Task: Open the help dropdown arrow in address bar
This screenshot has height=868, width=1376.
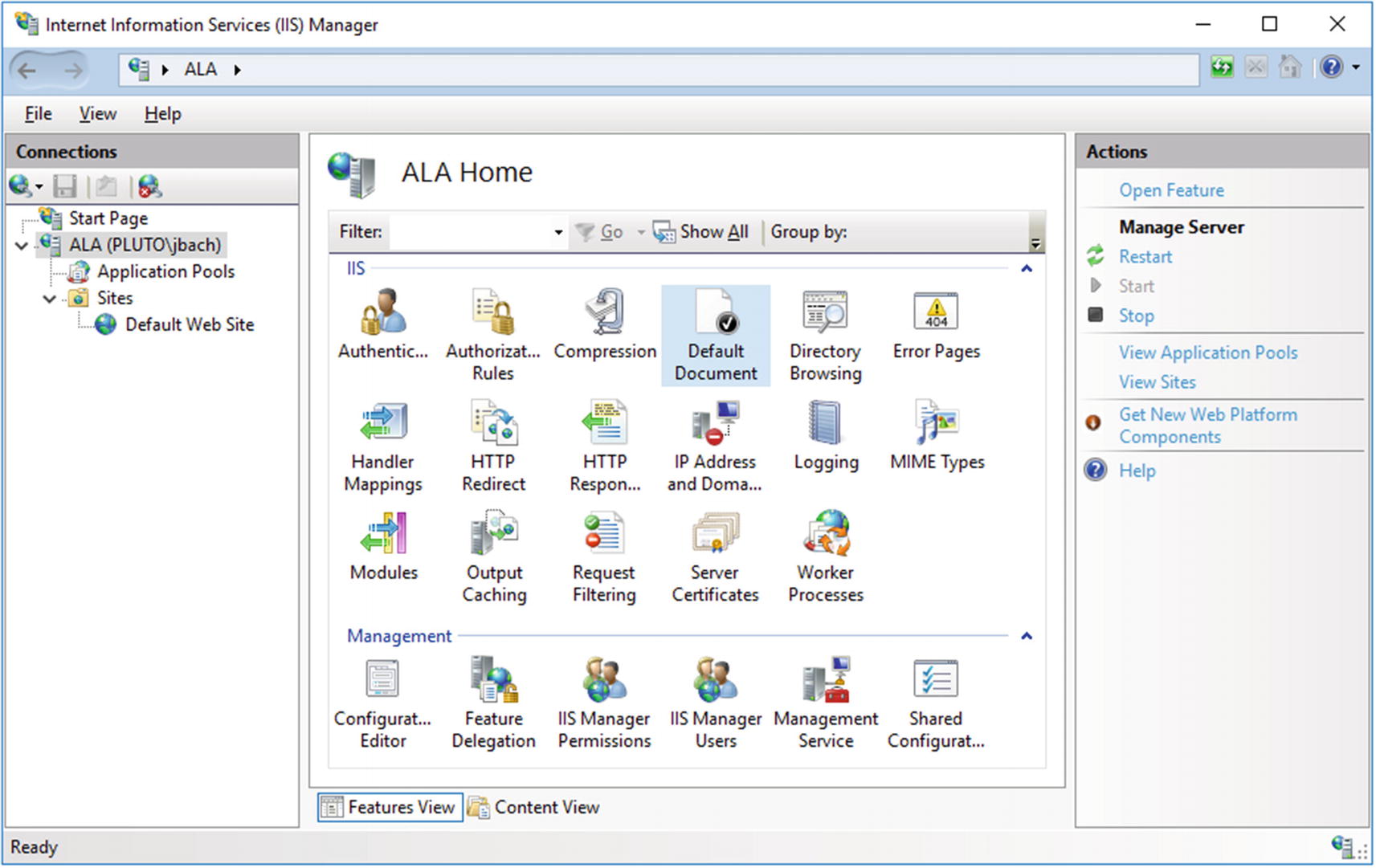Action: [x=1356, y=67]
